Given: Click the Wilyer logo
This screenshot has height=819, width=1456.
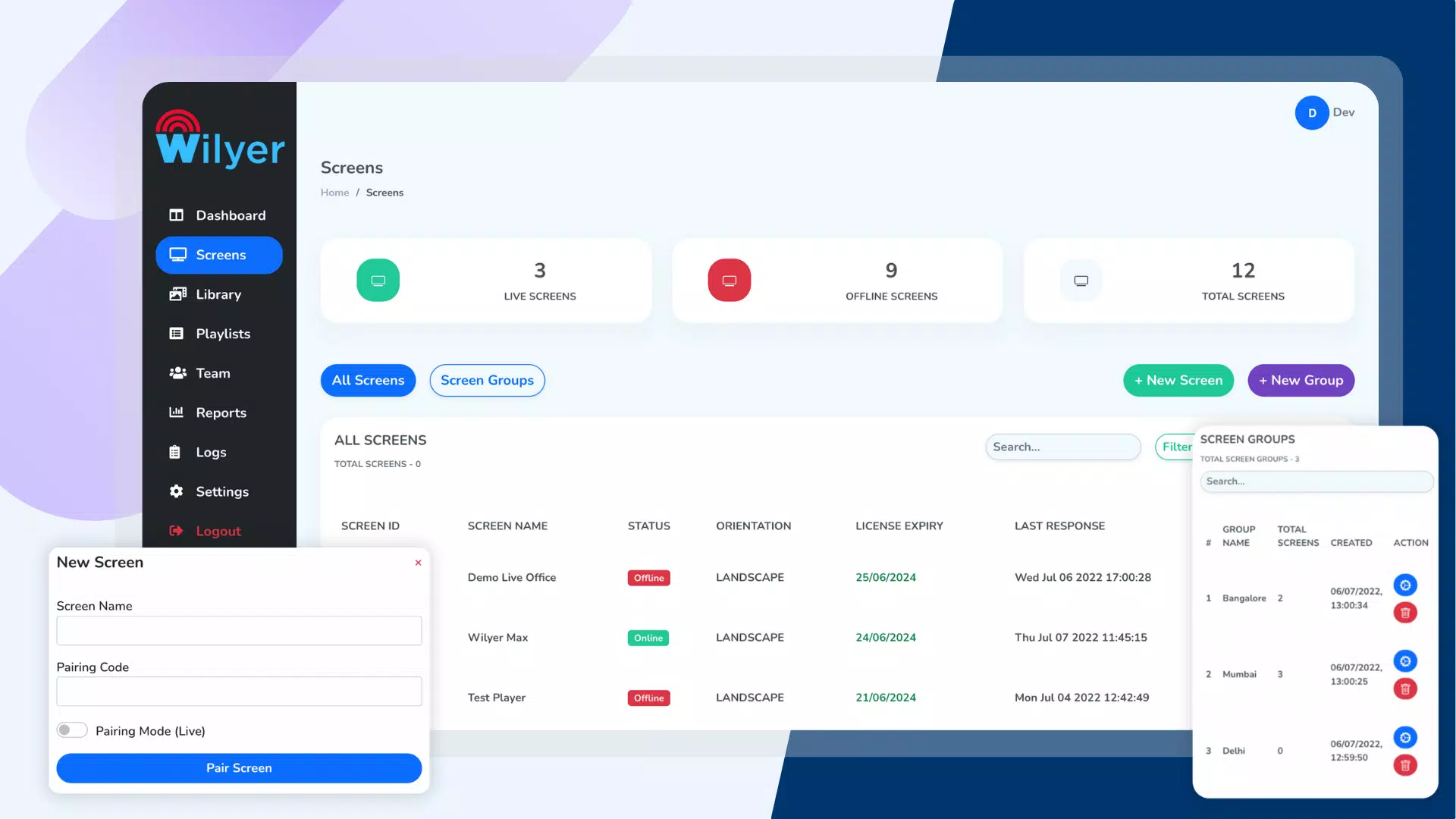Looking at the screenshot, I should (x=220, y=140).
